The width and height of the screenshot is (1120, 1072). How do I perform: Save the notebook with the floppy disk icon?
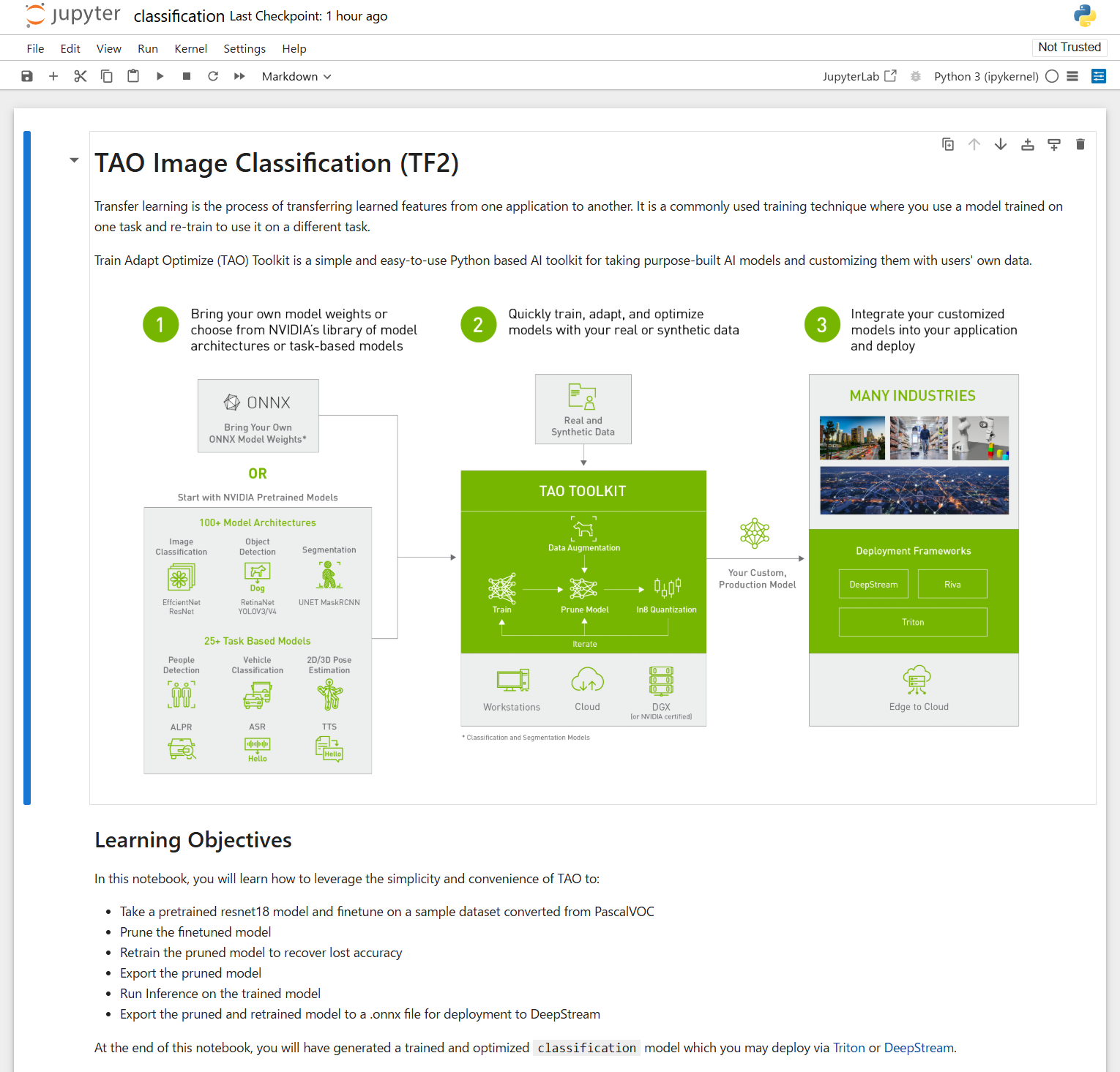(x=27, y=76)
